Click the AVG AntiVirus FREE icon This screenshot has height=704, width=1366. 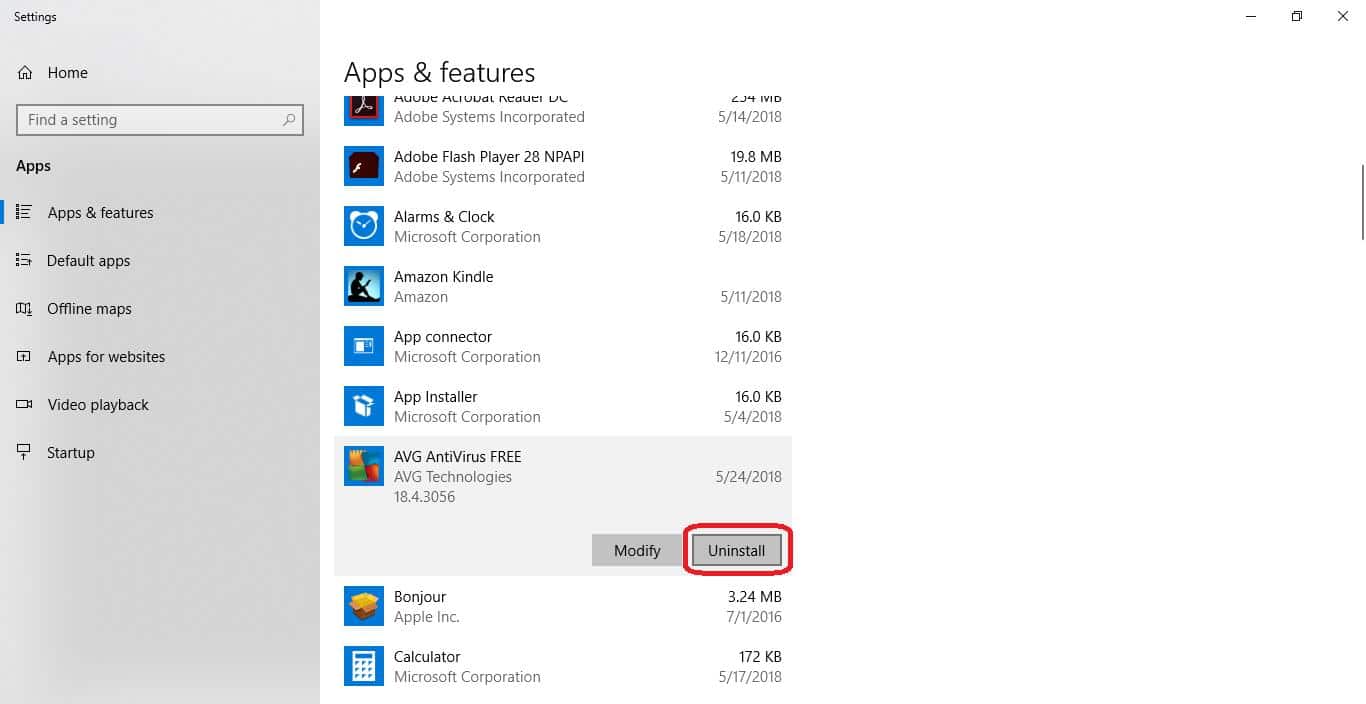(x=363, y=466)
